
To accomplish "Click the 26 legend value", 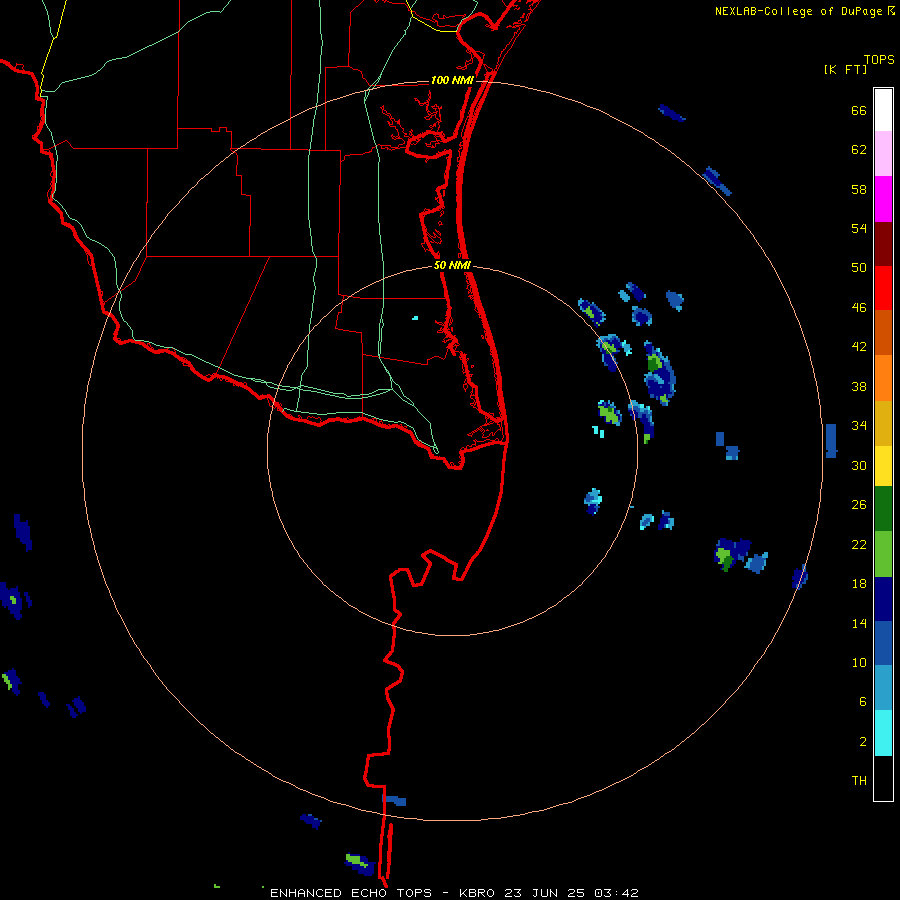I will (x=859, y=505).
